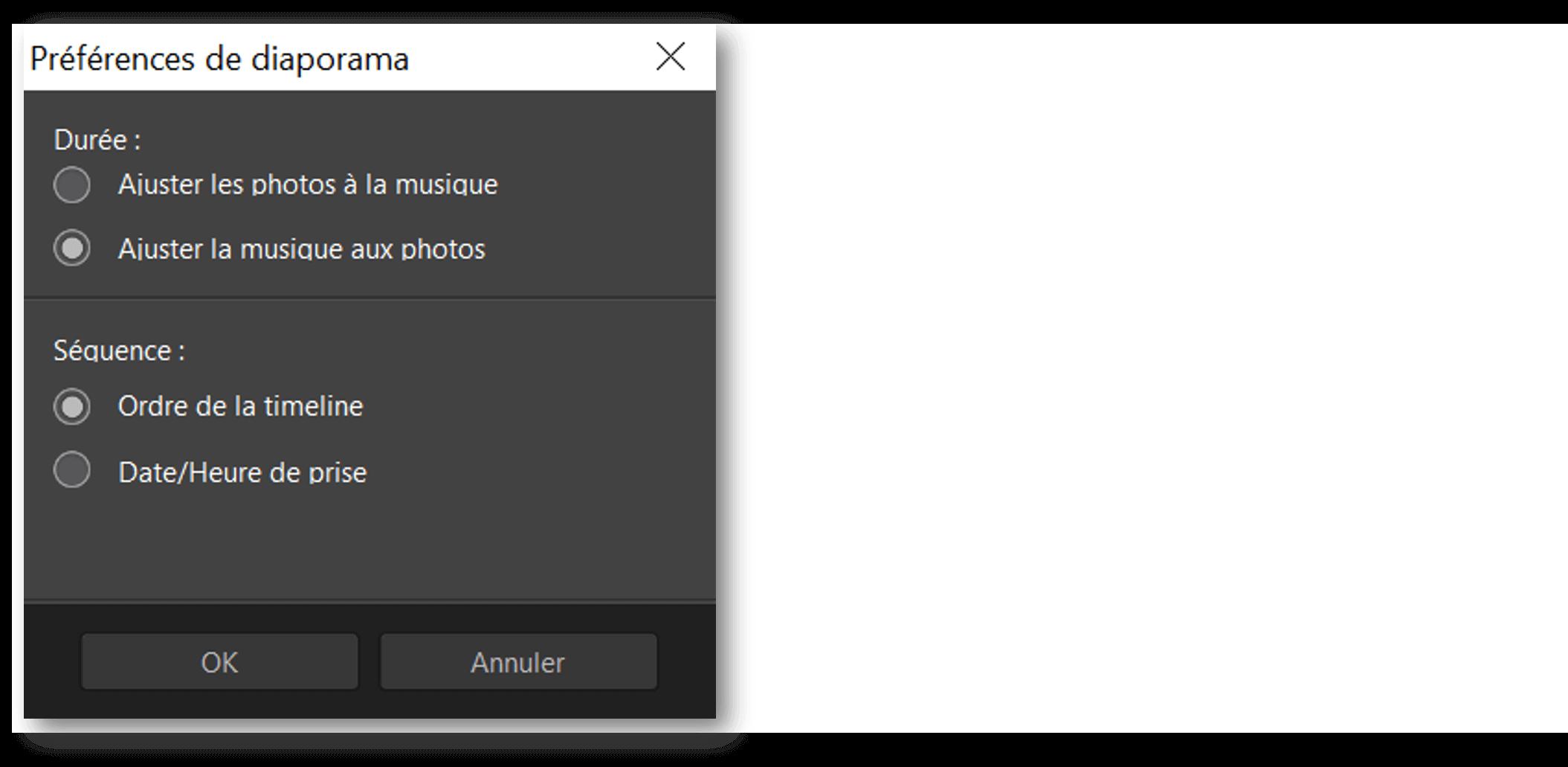
Task: Click the 'Date/Heure de prise' label text
Action: [x=242, y=472]
